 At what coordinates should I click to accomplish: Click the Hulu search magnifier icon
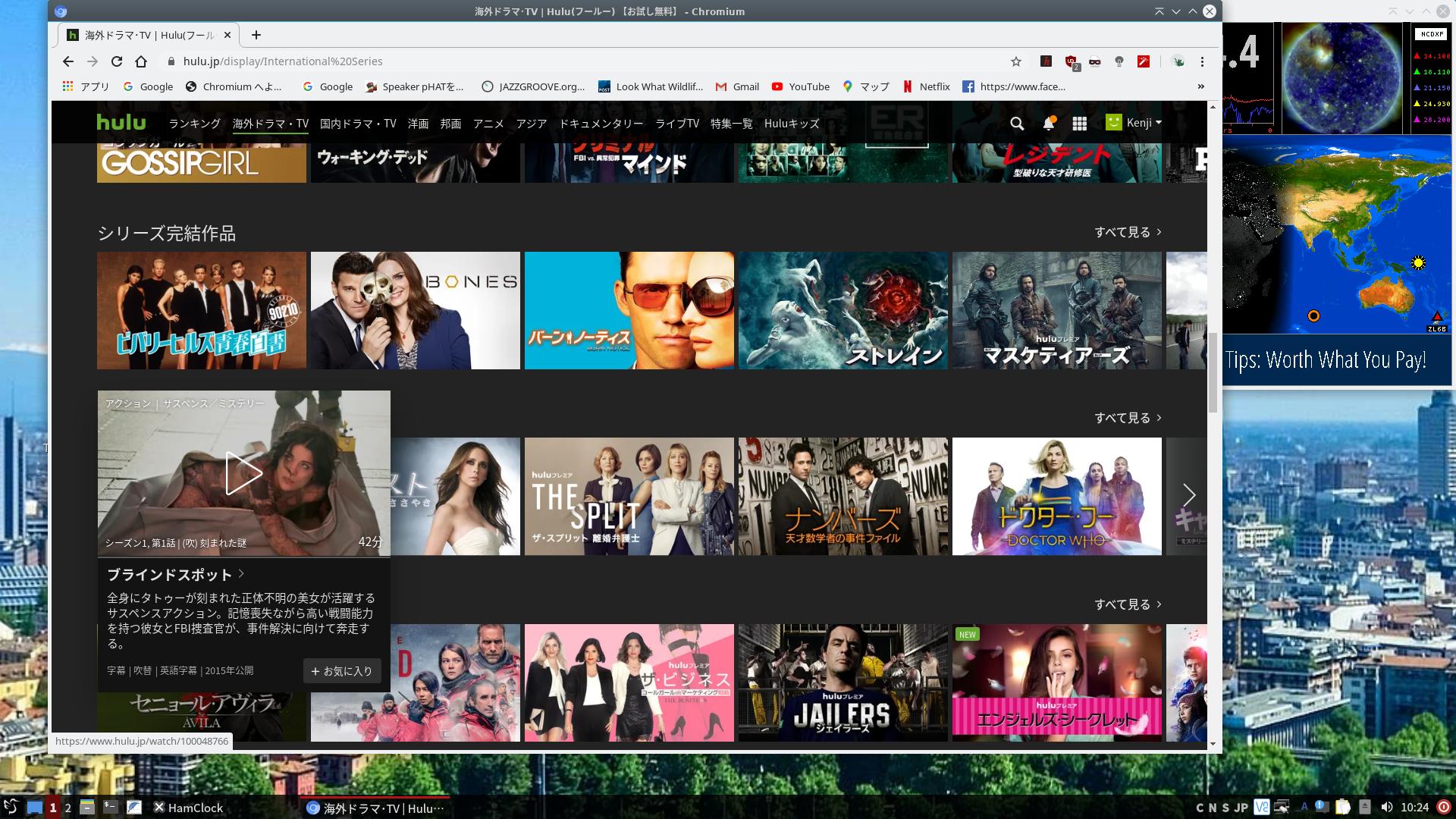pos(1017,123)
